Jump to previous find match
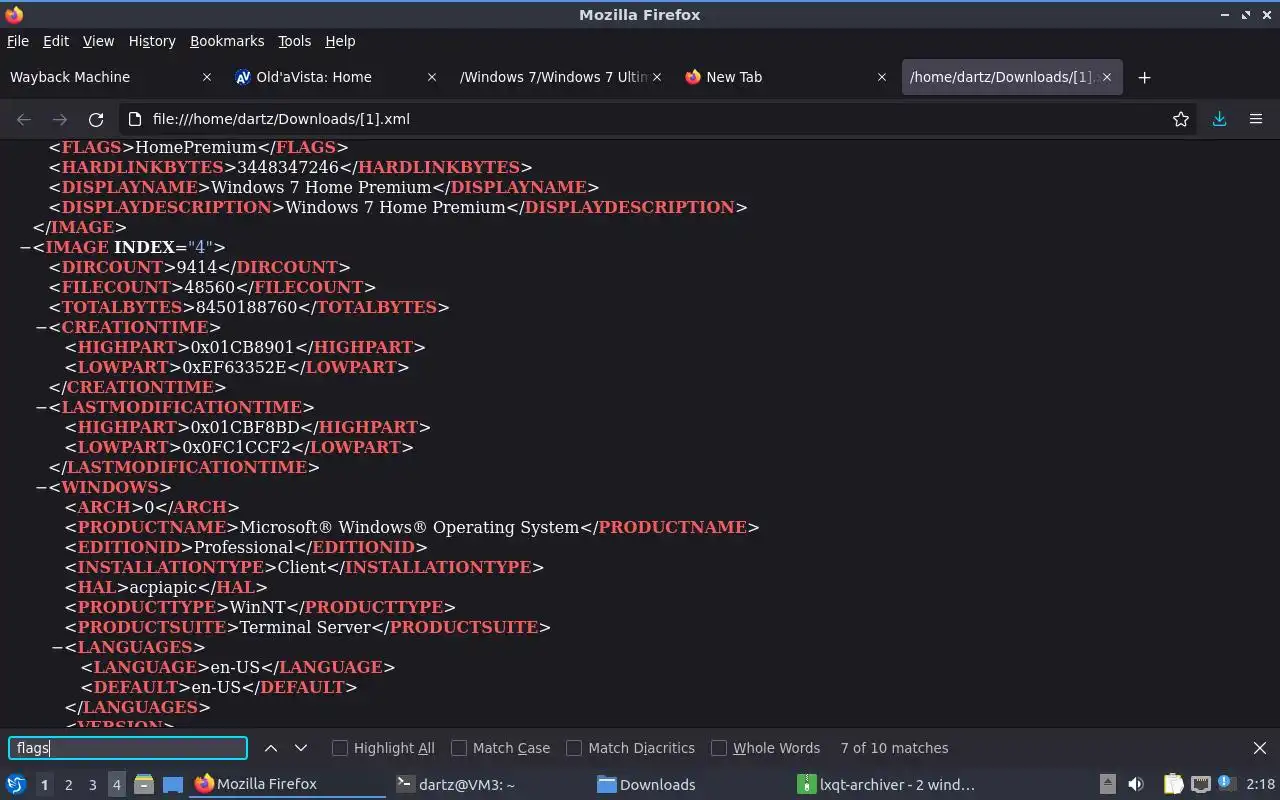Image resolution: width=1280 pixels, height=800 pixels. (271, 748)
